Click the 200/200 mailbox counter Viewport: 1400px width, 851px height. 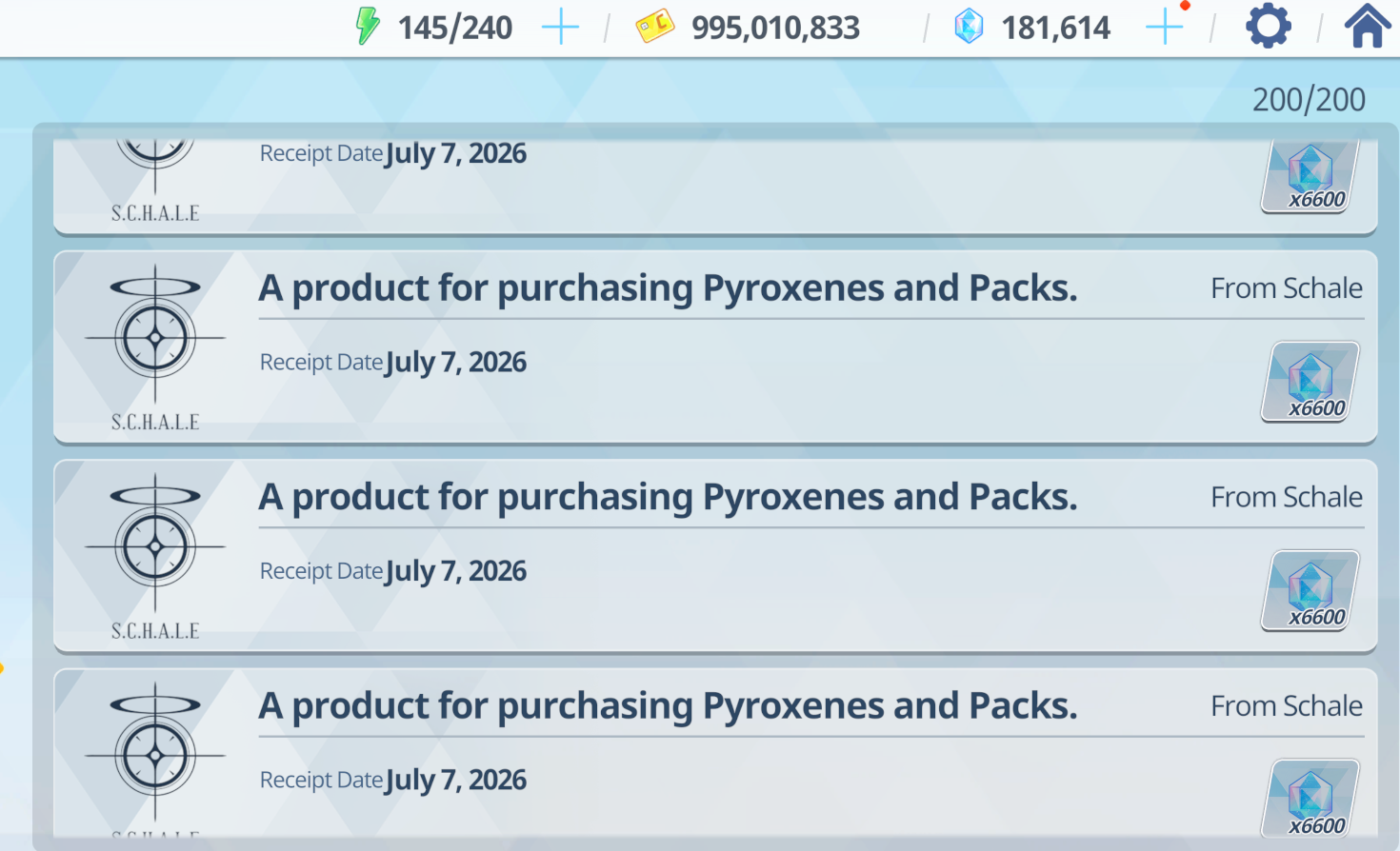click(x=1309, y=99)
